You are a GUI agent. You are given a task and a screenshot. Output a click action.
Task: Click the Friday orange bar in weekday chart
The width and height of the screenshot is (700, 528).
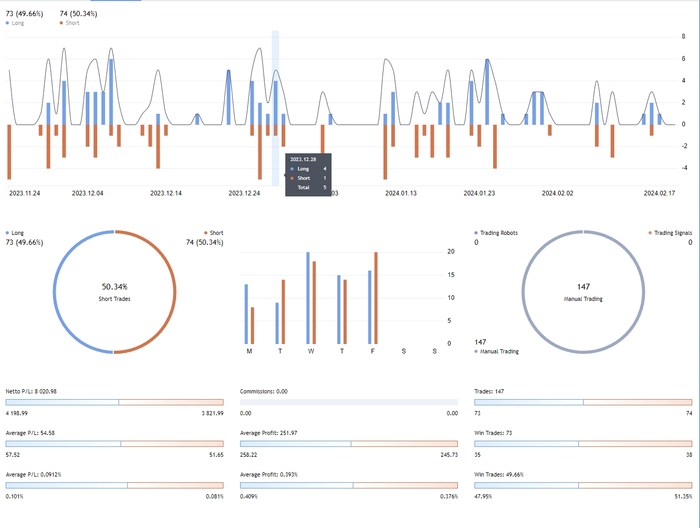(x=376, y=298)
